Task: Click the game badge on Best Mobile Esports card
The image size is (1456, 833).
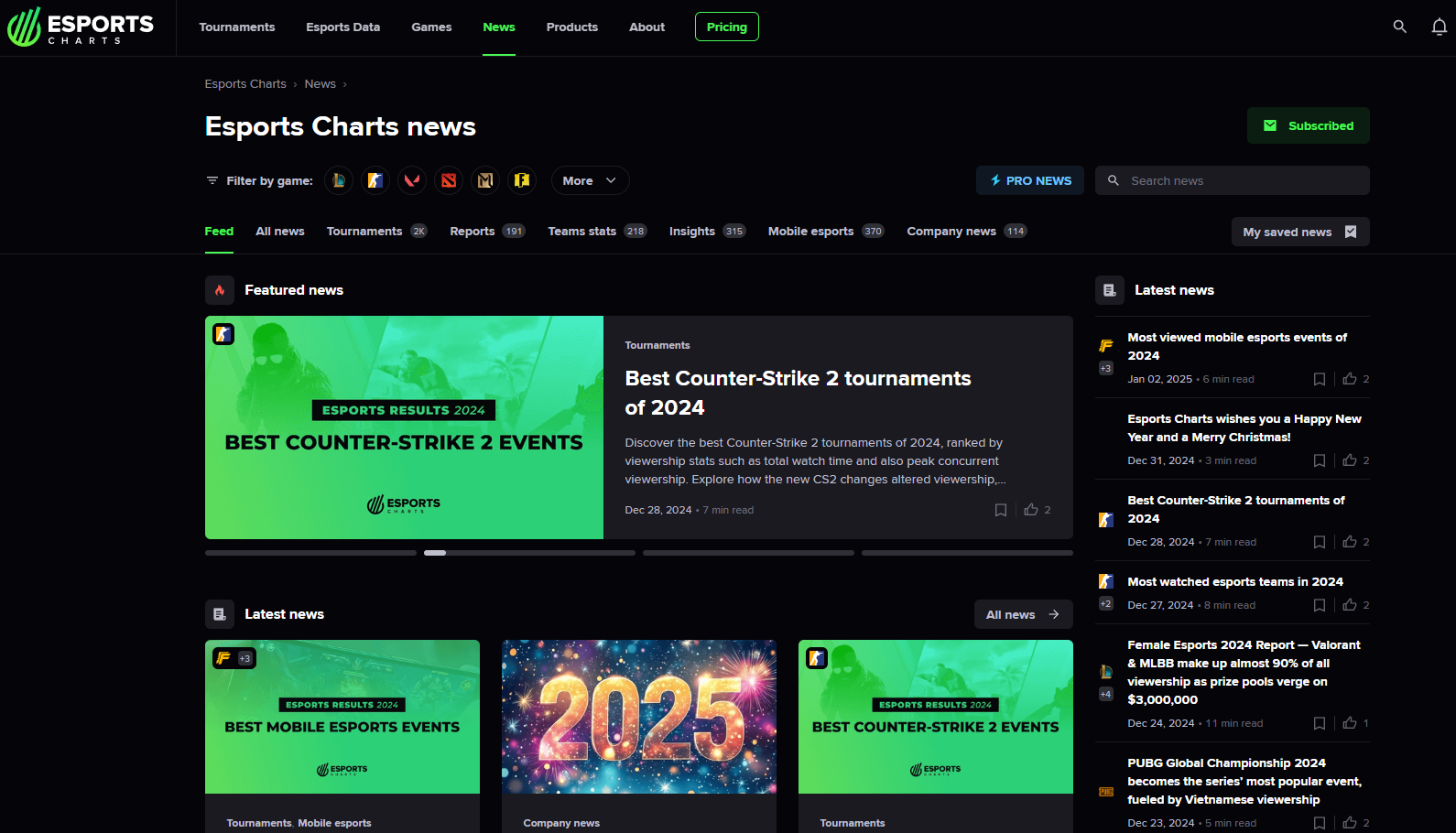Action: tap(223, 657)
